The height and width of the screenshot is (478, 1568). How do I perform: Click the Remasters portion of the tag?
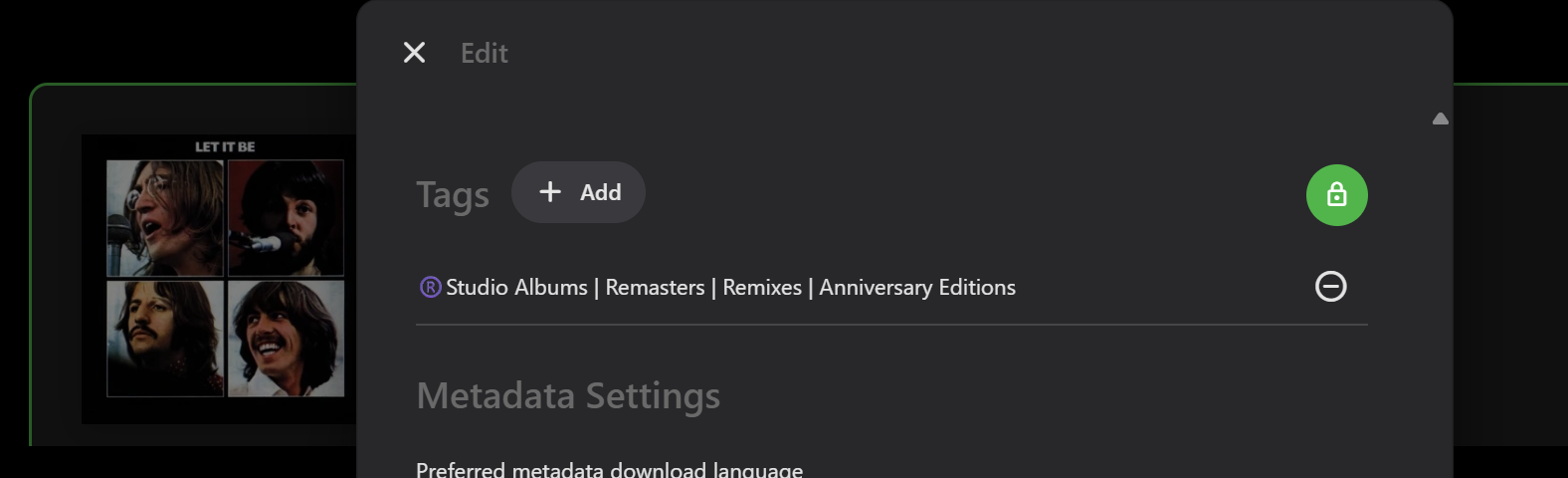click(655, 288)
